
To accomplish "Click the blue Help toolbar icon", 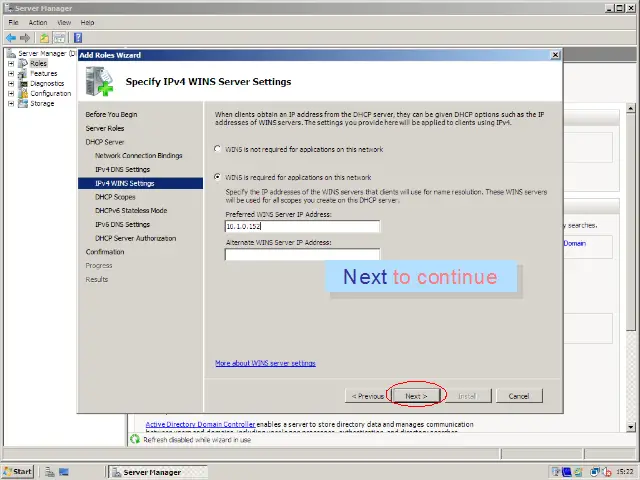I will point(77,37).
